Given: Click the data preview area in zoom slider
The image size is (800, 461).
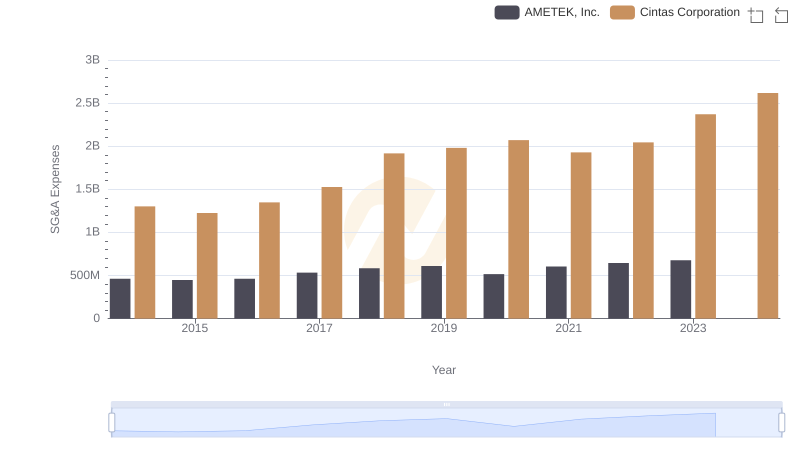Looking at the screenshot, I should [446, 423].
